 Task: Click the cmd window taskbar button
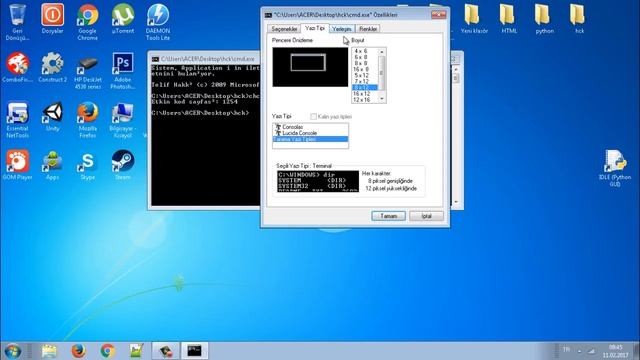tap(194, 351)
